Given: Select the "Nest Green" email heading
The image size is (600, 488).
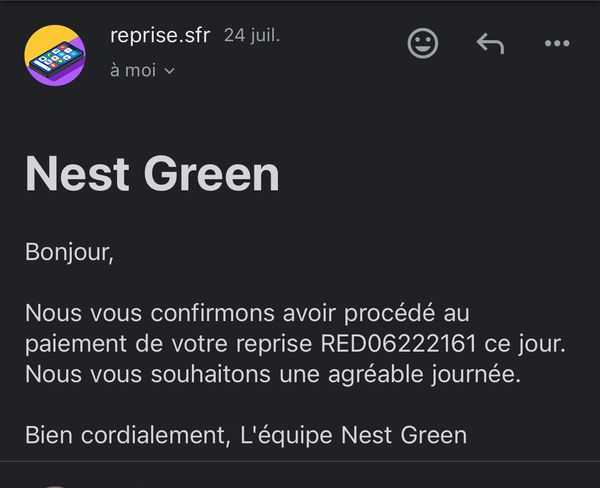Looking at the screenshot, I should tap(152, 175).
